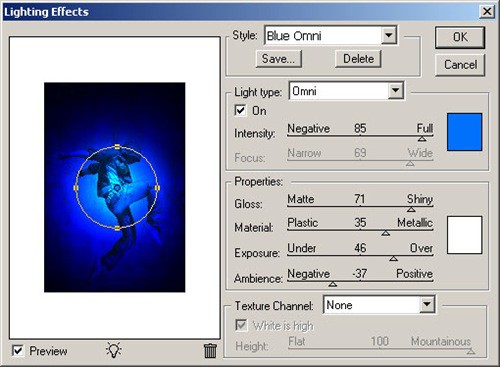Screen dimensions: 500x367
Task: Click the trash can delete-light icon
Action: coord(210,351)
